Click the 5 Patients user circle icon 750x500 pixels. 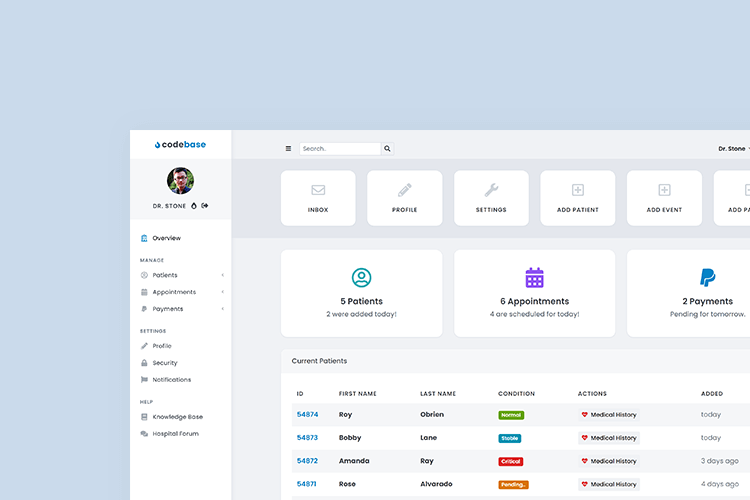pyautogui.click(x=362, y=278)
